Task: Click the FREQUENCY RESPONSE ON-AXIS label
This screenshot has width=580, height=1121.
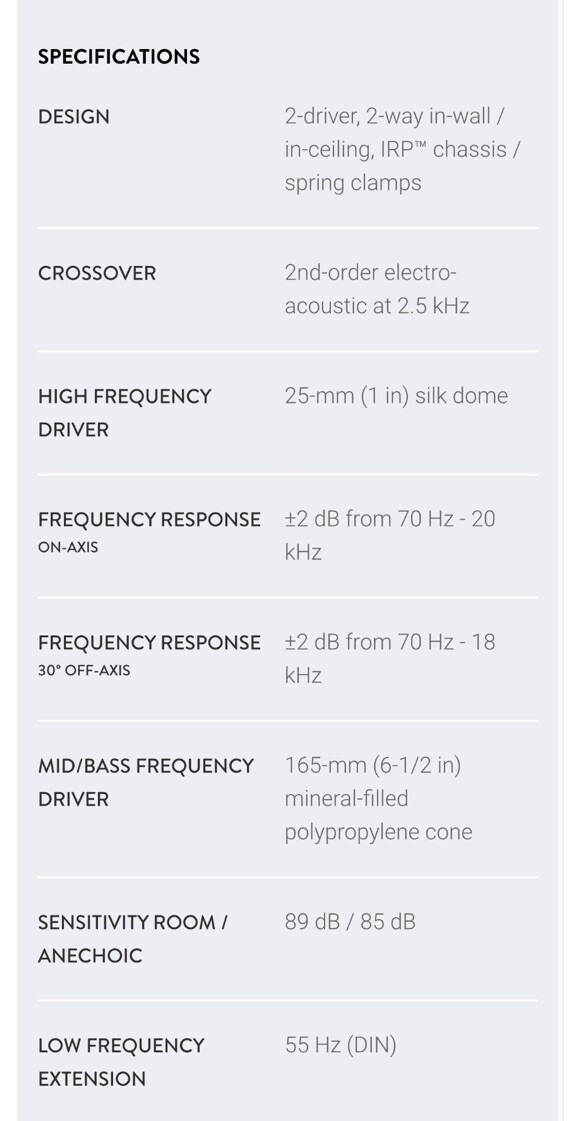Action: 149,531
